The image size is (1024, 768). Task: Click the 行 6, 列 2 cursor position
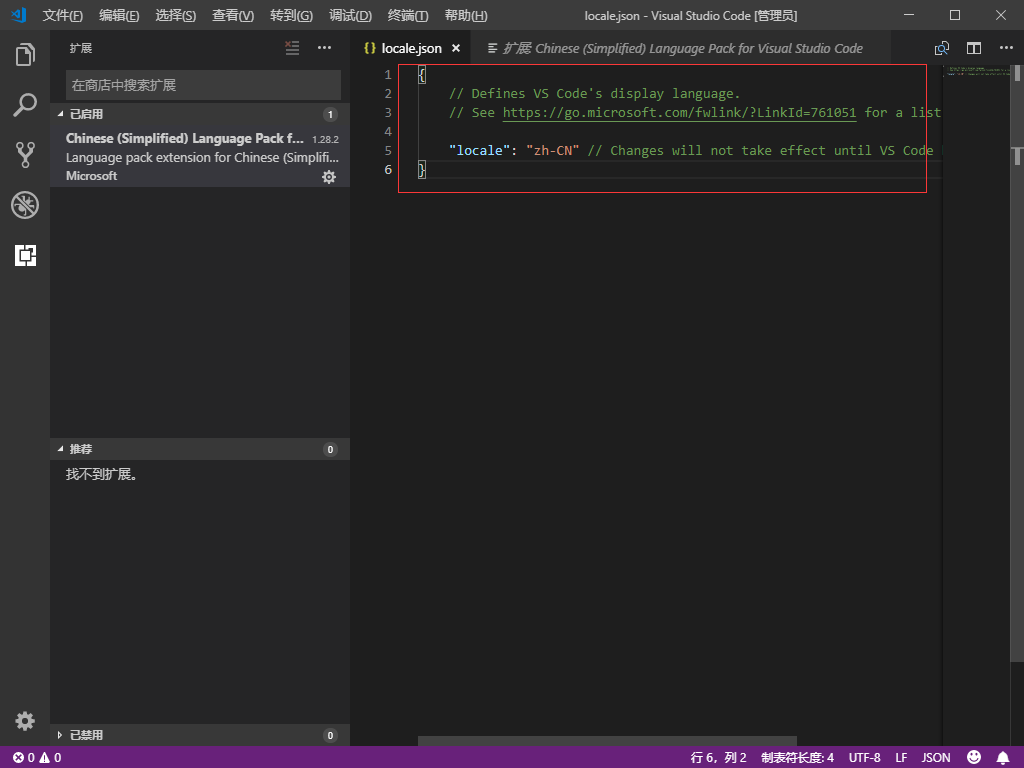pos(718,758)
